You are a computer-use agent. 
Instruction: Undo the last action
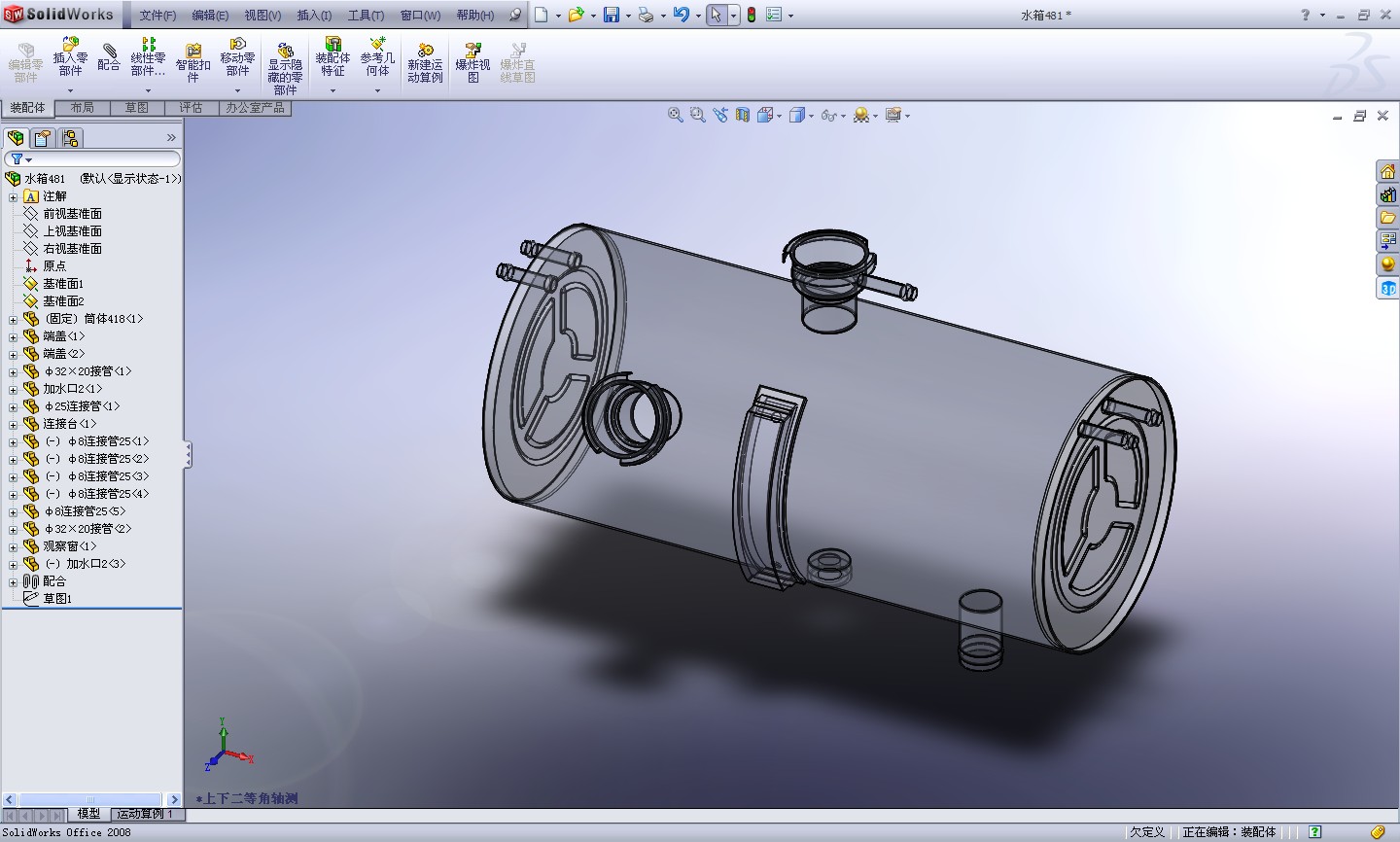coord(682,15)
